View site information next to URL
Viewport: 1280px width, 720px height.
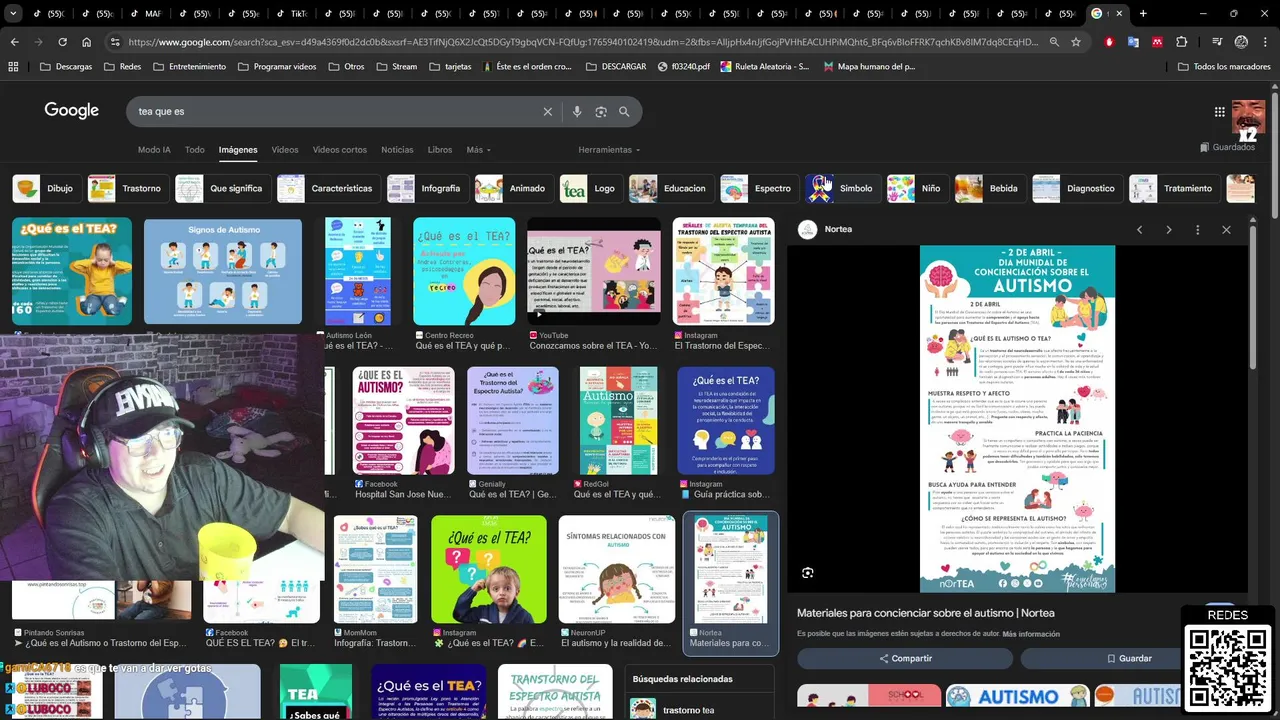(115, 42)
